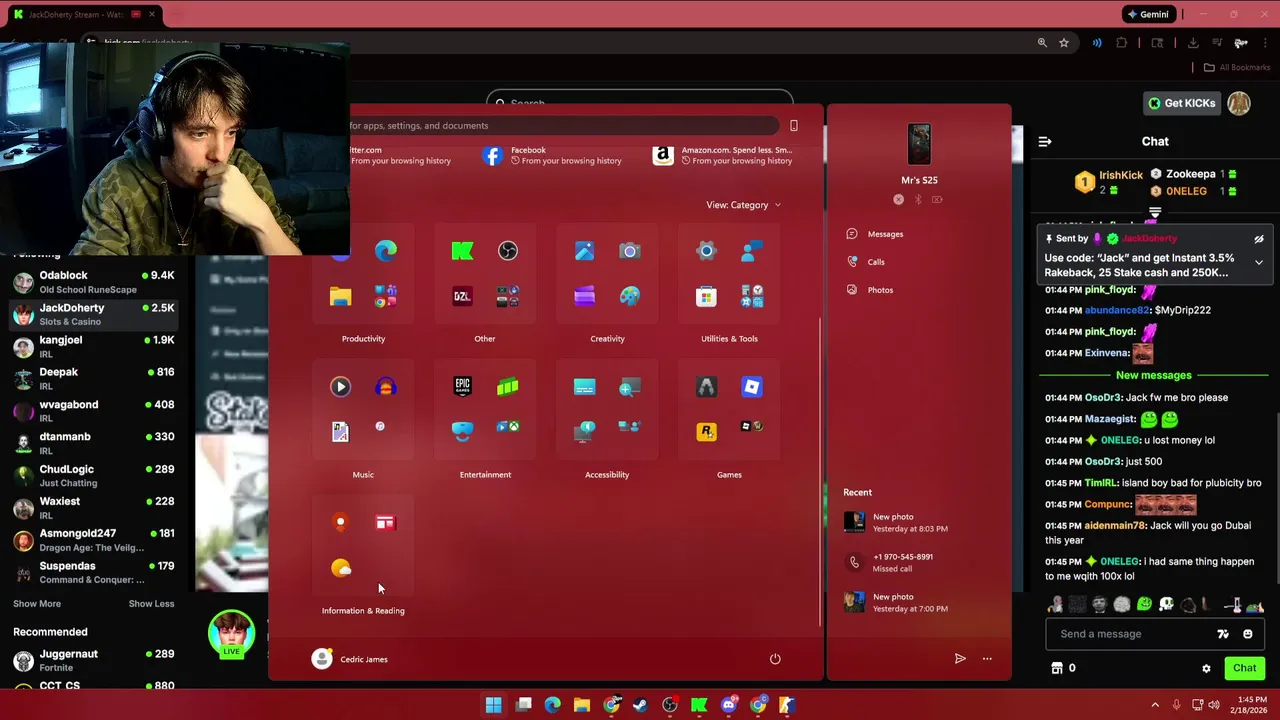Show hidden system tray icons

(1156, 705)
